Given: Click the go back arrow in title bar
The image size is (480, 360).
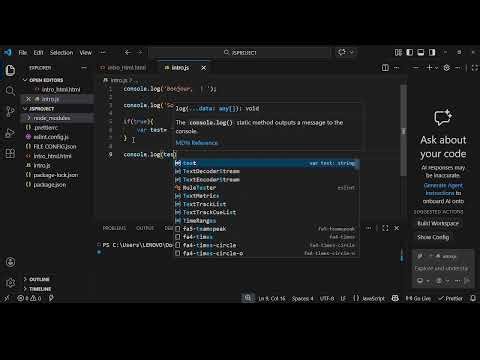Looking at the screenshot, I should (x=128, y=52).
